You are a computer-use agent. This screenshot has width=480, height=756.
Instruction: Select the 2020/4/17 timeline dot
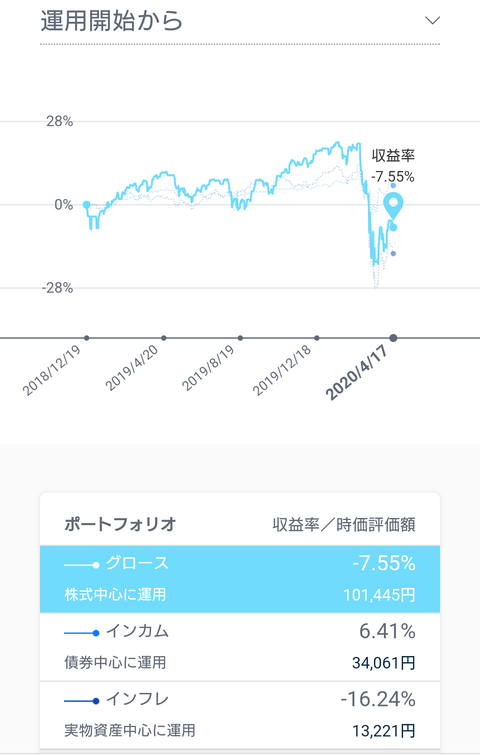(393, 338)
